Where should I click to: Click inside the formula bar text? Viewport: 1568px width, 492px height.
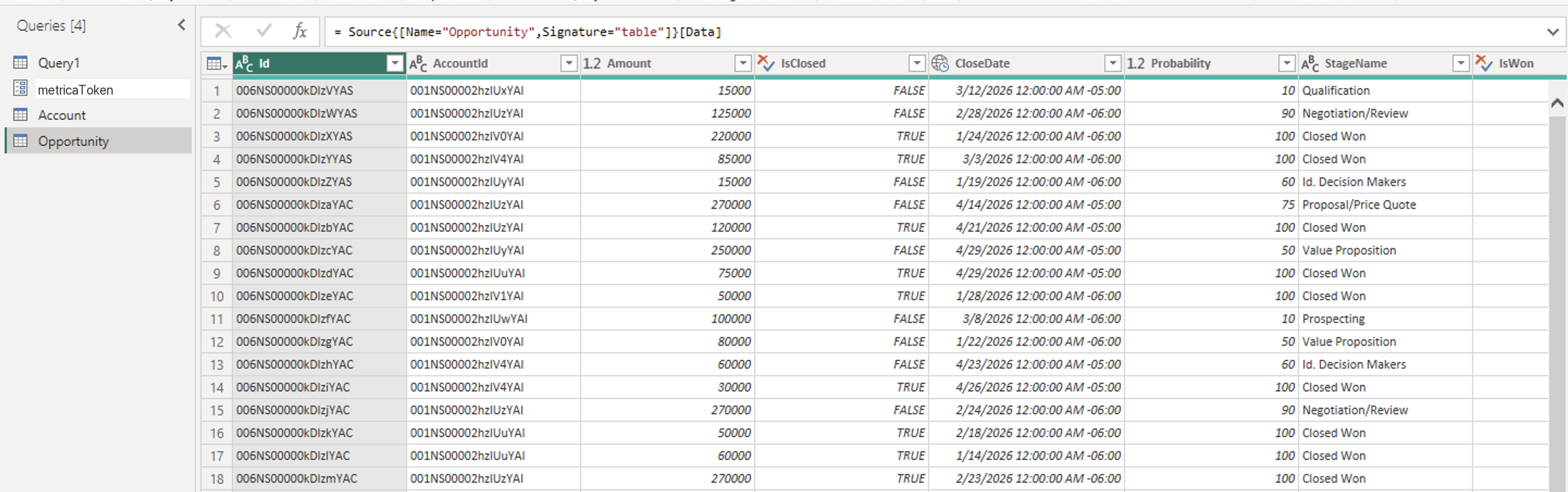pyautogui.click(x=528, y=32)
